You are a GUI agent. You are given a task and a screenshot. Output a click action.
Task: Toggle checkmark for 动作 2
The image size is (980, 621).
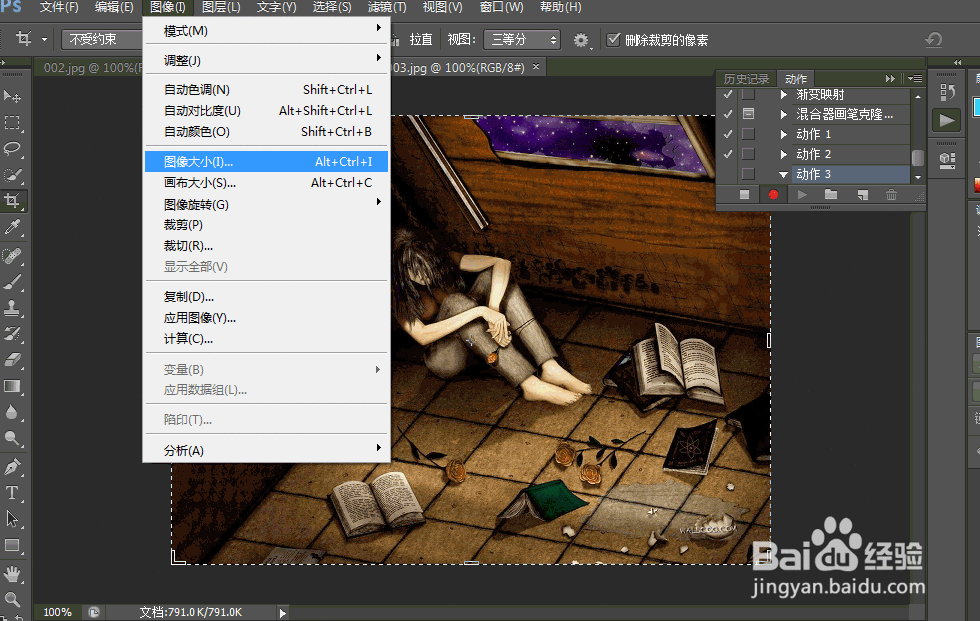pos(728,154)
